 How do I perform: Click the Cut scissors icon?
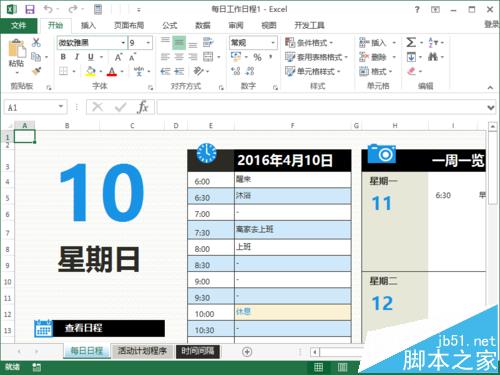(x=36, y=42)
